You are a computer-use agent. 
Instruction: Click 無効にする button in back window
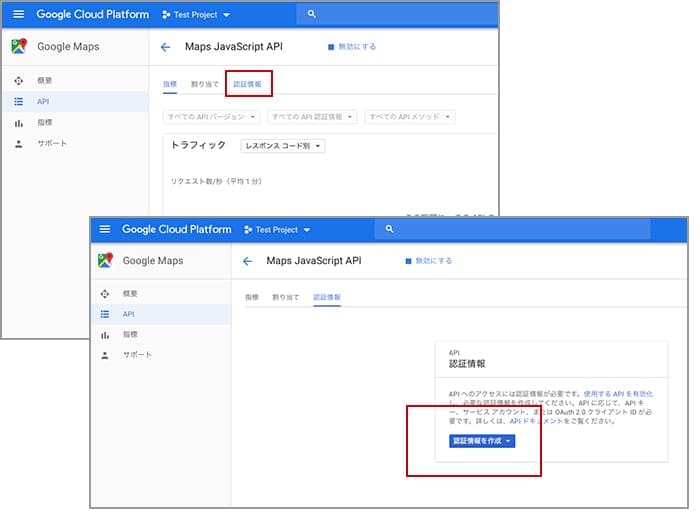tap(352, 47)
